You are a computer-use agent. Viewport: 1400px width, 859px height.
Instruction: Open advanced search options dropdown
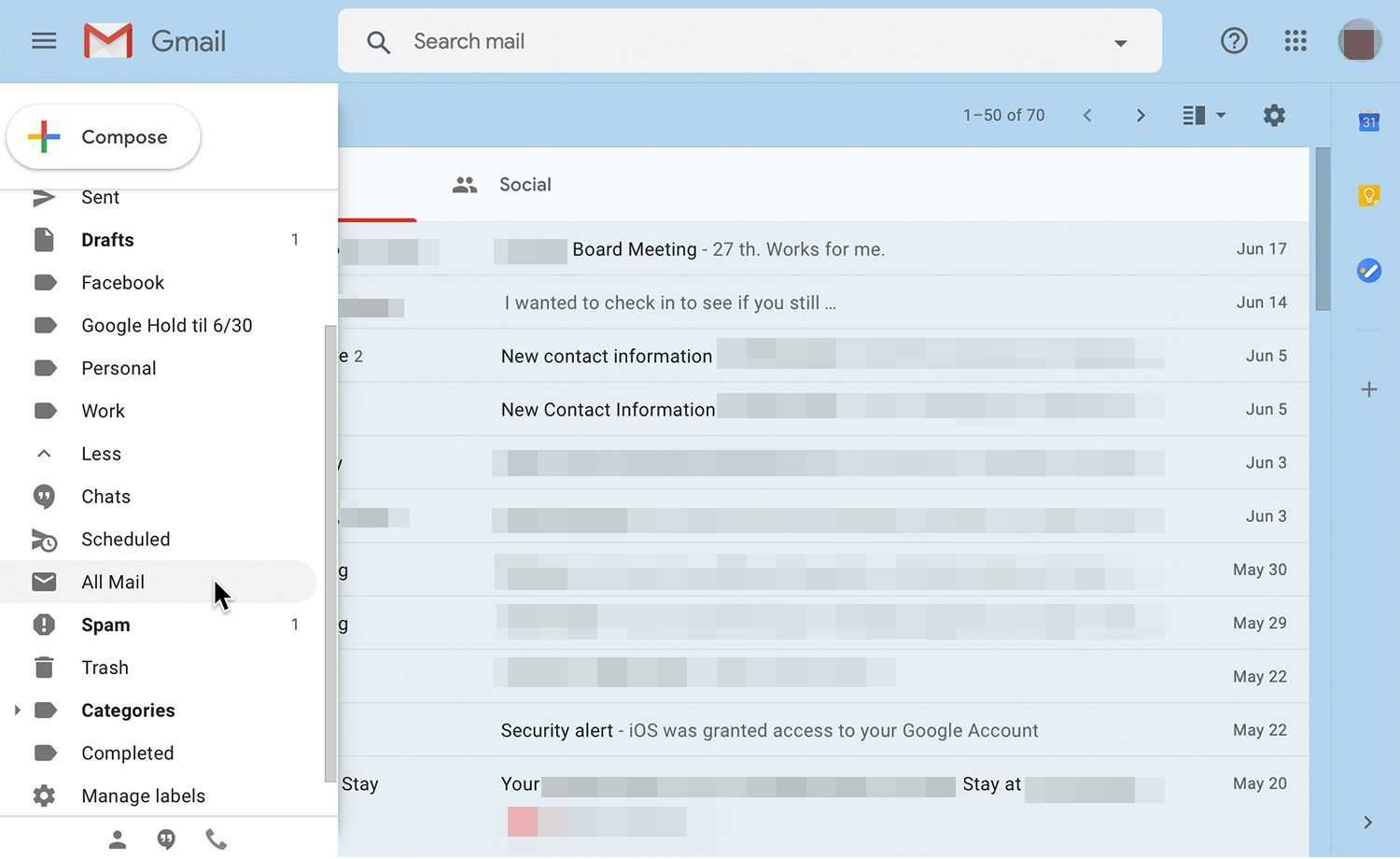pos(1120,42)
